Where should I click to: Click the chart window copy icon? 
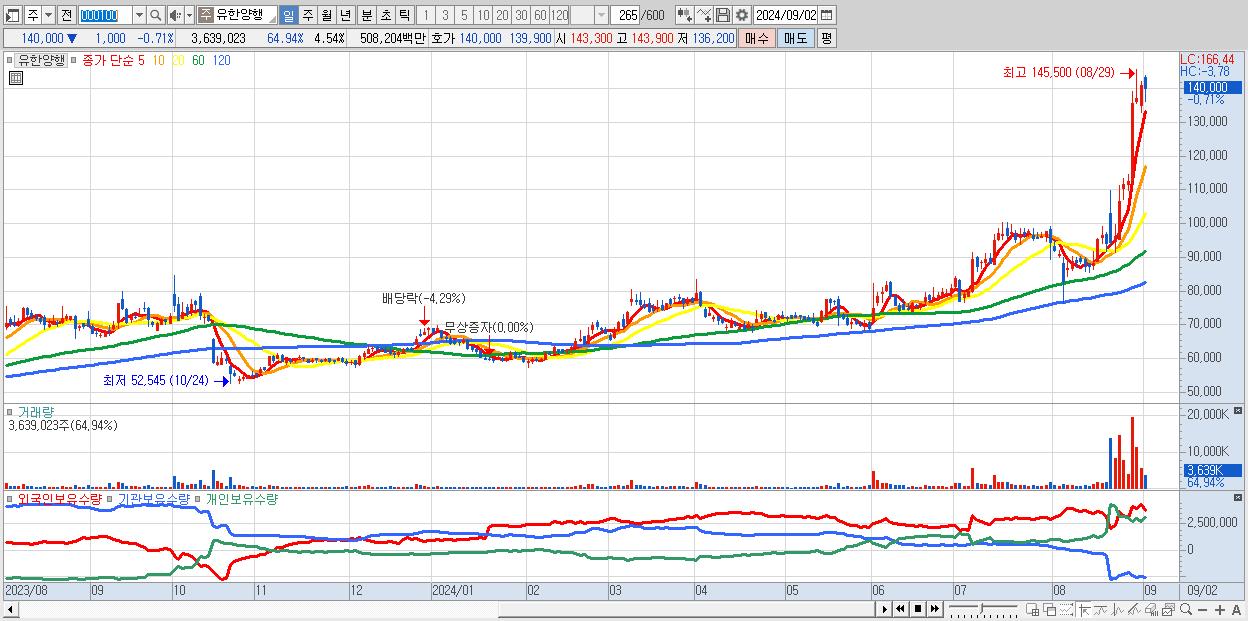pos(1169,609)
